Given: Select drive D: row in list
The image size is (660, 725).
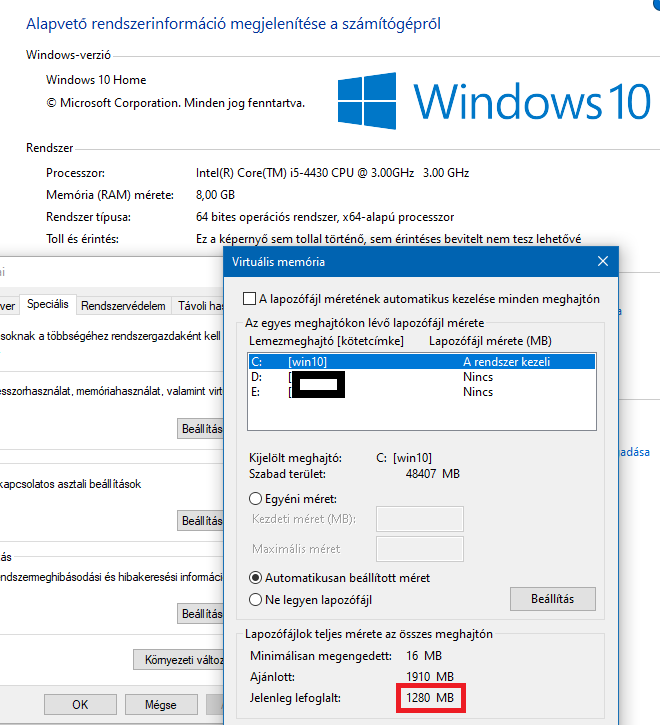Looking at the screenshot, I should click(x=422, y=377).
